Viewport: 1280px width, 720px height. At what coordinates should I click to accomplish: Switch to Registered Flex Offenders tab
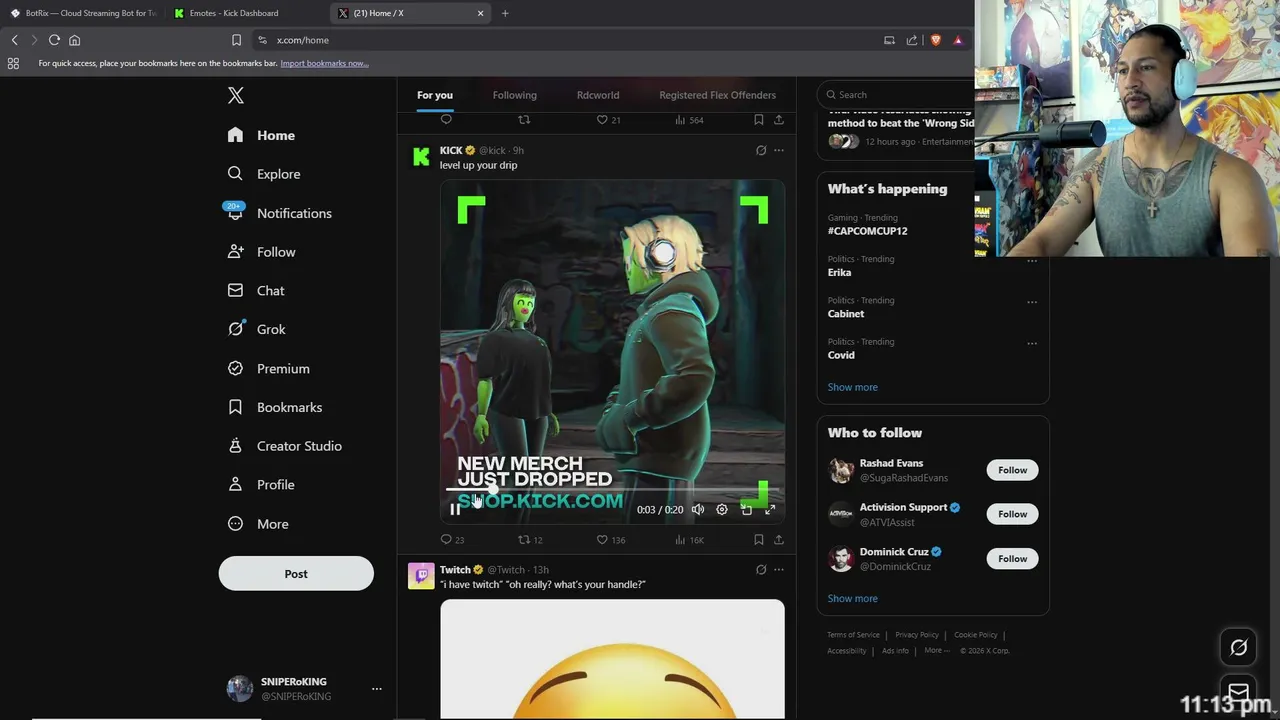[x=717, y=95]
